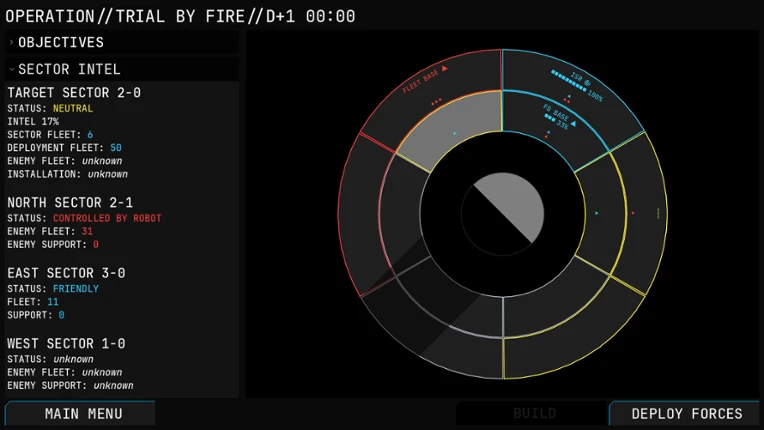Expand the OBJECTIVES panel
Viewport: 764px width, 430px height.
122,42
